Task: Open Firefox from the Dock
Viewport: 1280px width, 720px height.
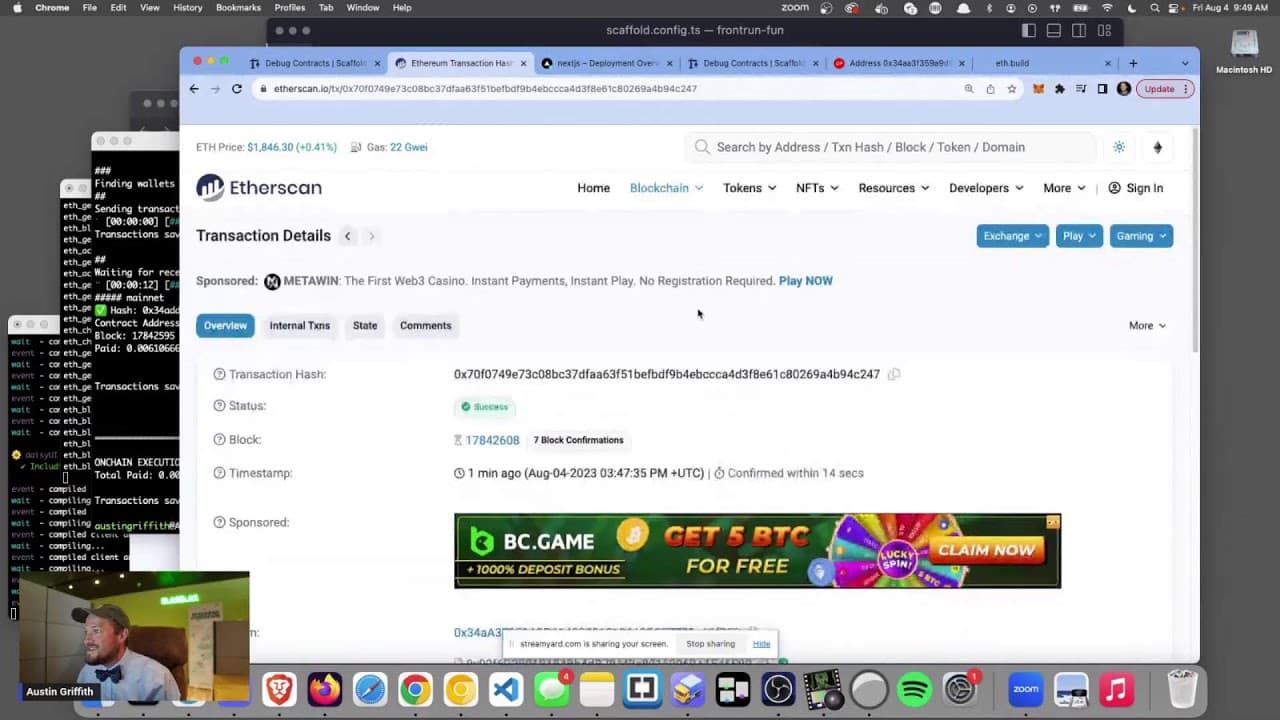Action: (x=325, y=690)
